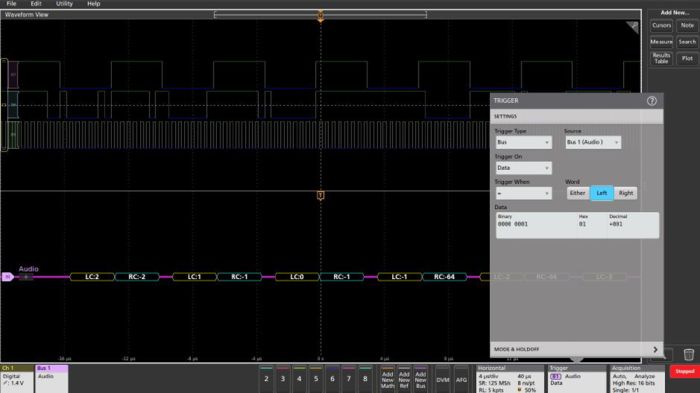This screenshot has width=700, height=393.
Task: Click the Cursors button
Action: (x=661, y=25)
